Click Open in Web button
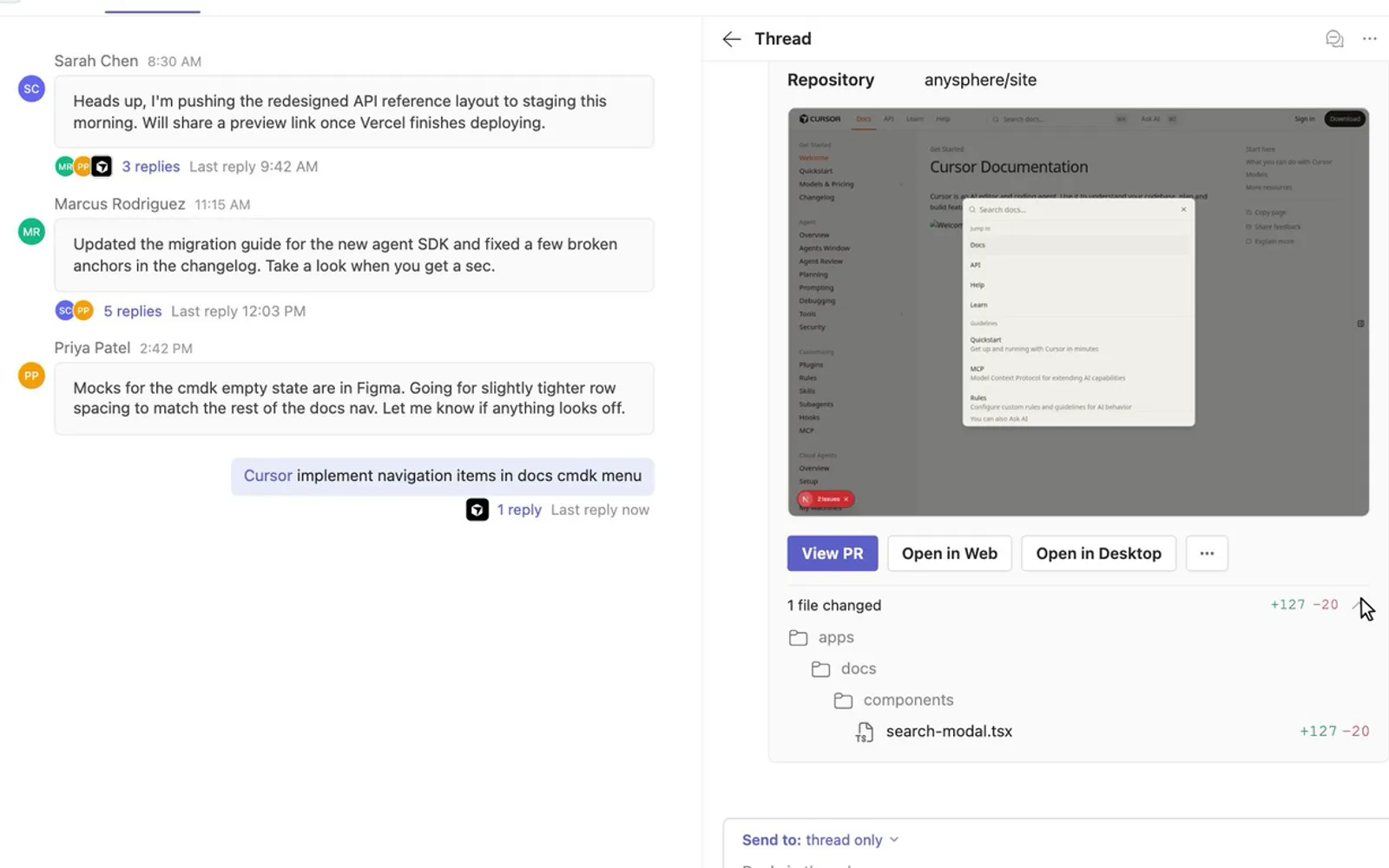The height and width of the screenshot is (868, 1389). [950, 554]
